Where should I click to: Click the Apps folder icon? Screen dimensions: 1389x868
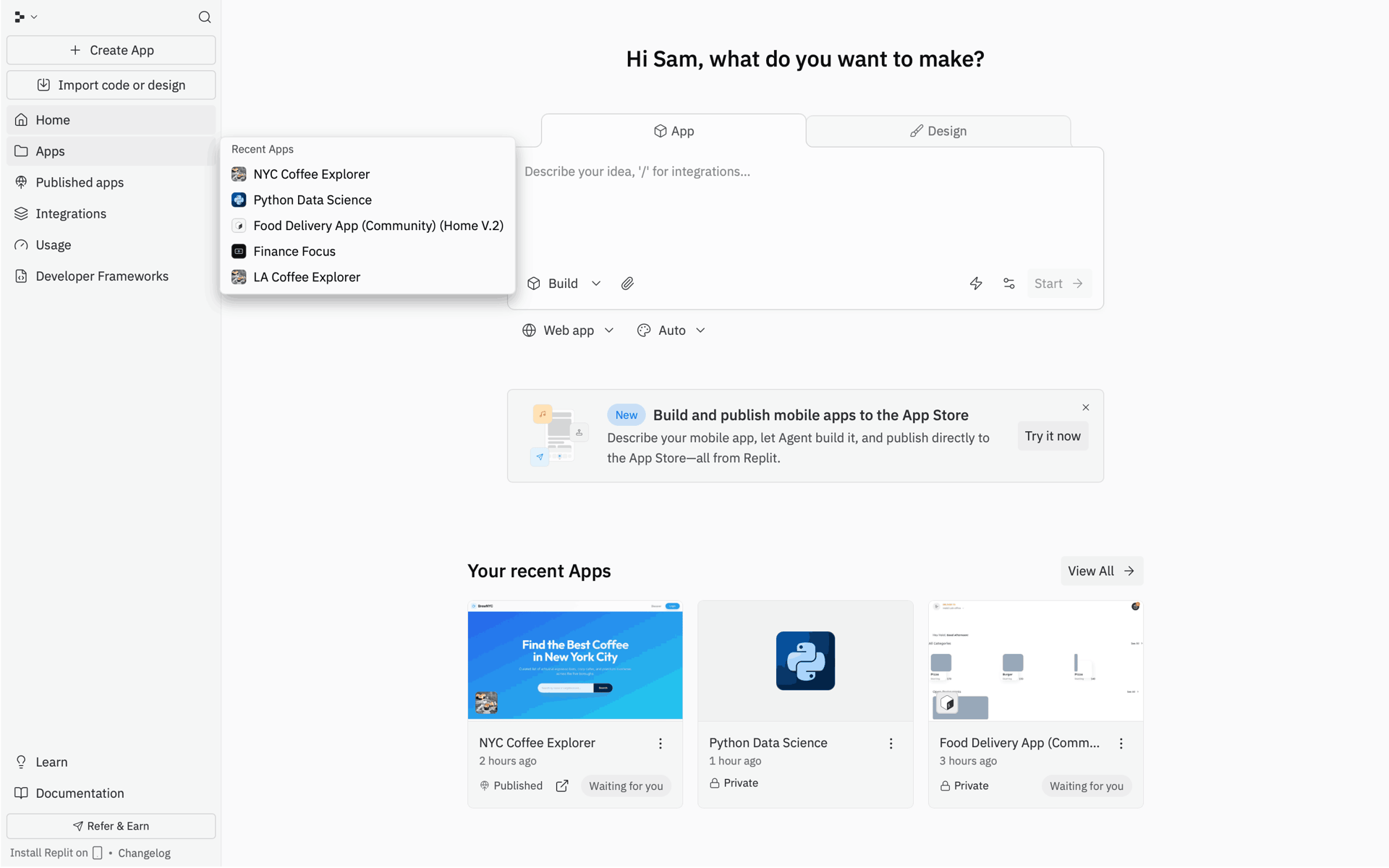tap(22, 151)
